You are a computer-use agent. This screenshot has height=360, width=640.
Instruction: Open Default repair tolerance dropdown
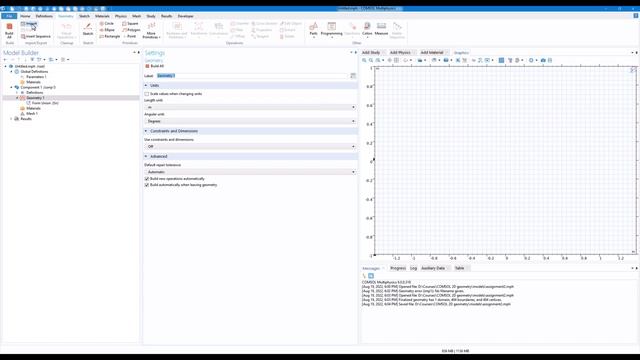(x=250, y=172)
